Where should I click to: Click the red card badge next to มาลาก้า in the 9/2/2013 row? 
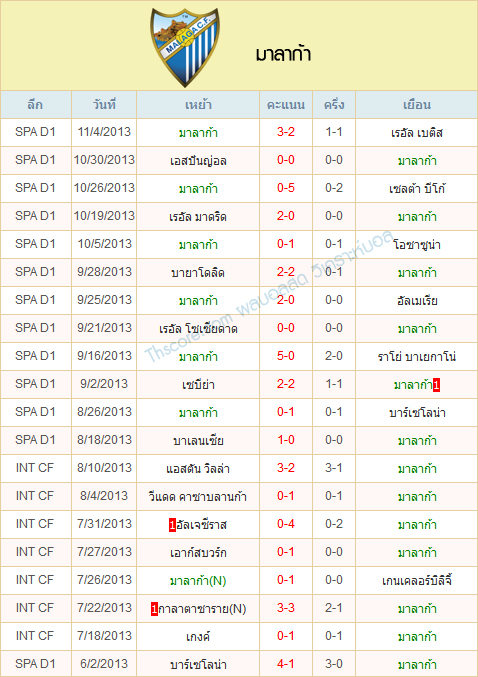437,385
